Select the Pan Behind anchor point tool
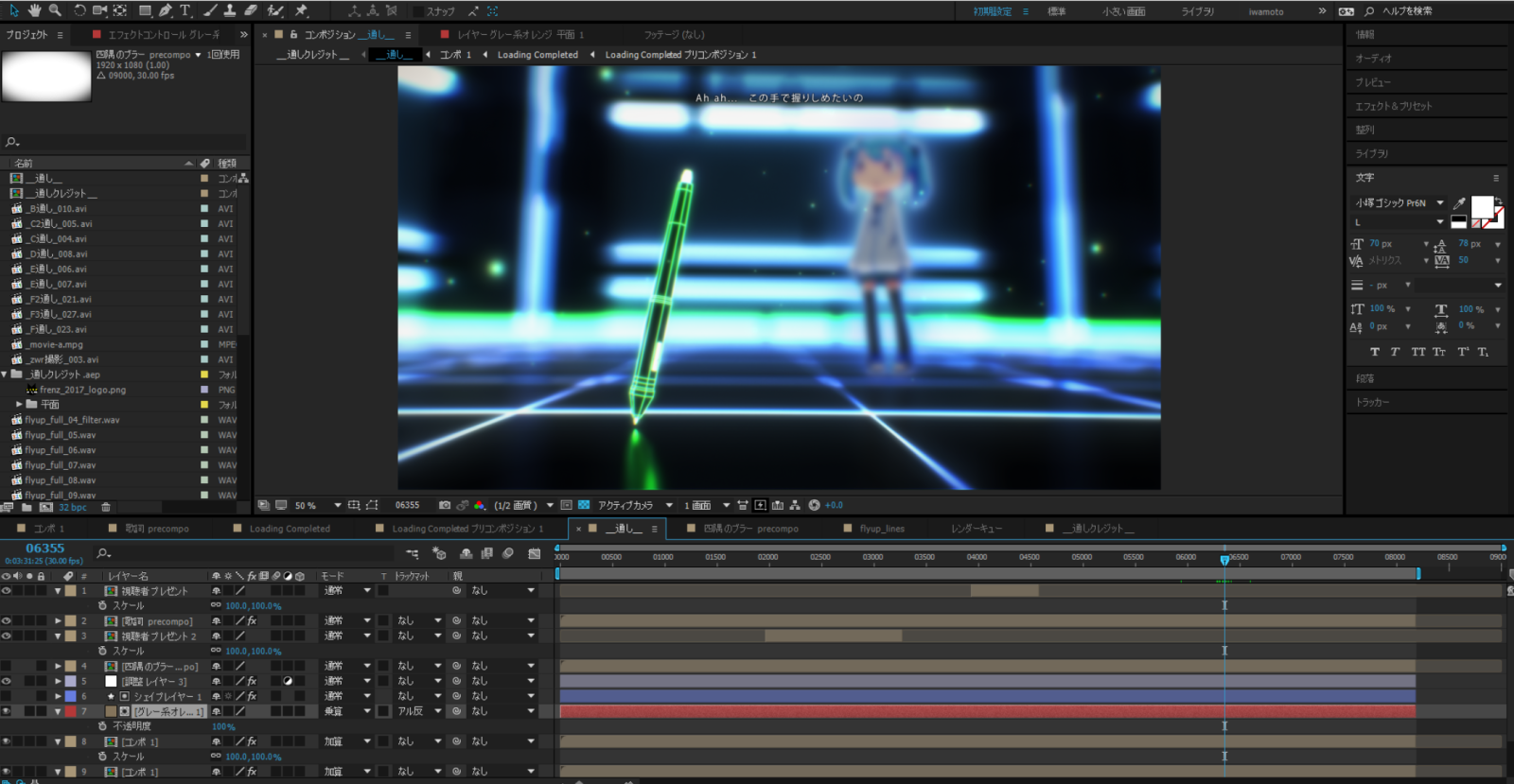Viewport: 1514px width, 784px height. coord(120,10)
